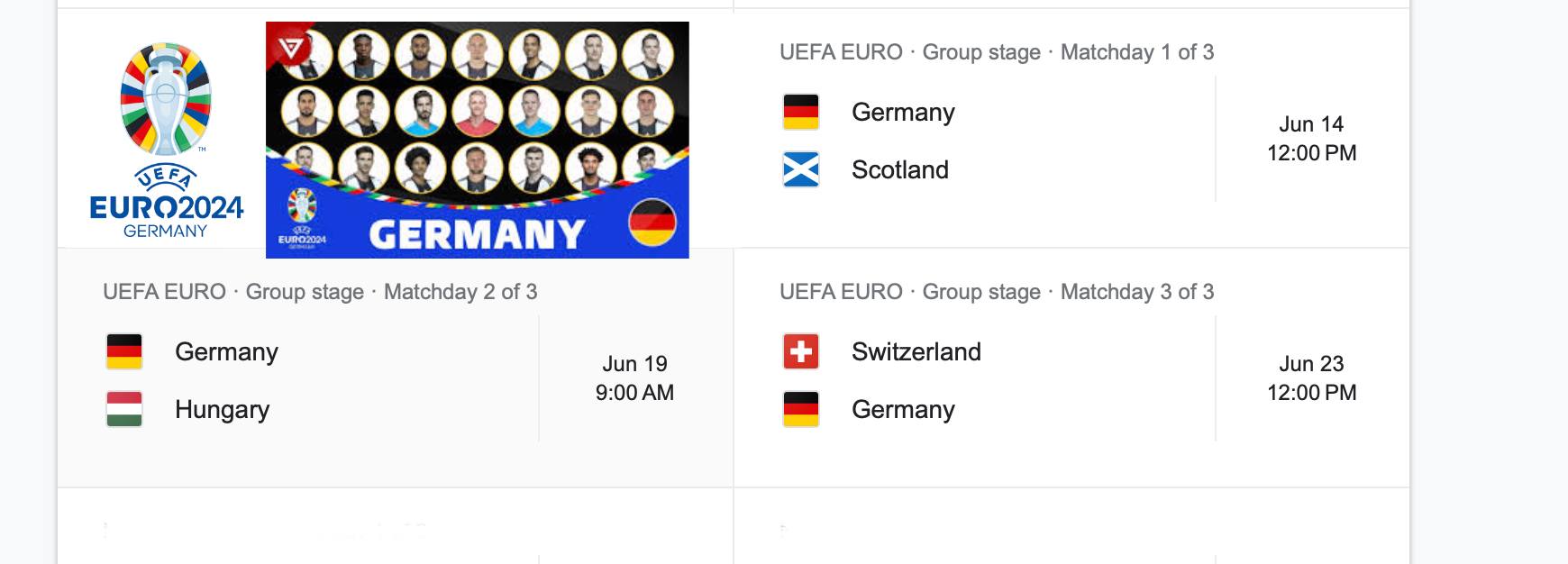
Task: Click Jun 19 9:00 AM match time
Action: (x=634, y=378)
